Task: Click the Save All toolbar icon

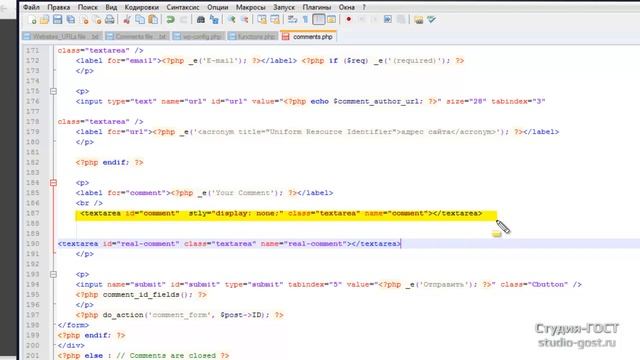Action: coord(71,20)
